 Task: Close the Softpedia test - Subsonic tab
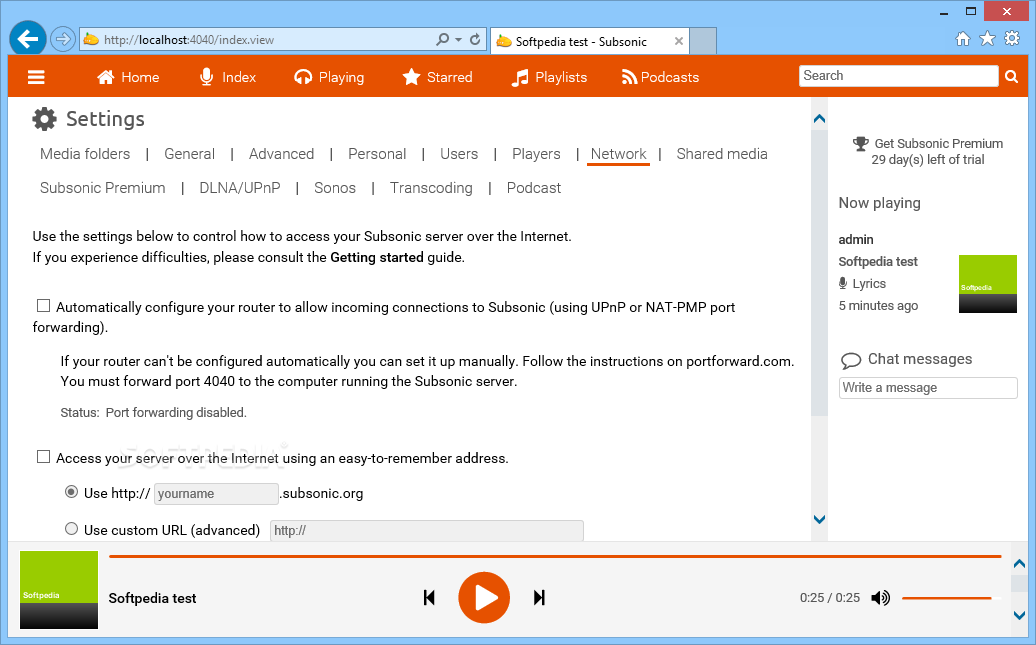tap(679, 41)
